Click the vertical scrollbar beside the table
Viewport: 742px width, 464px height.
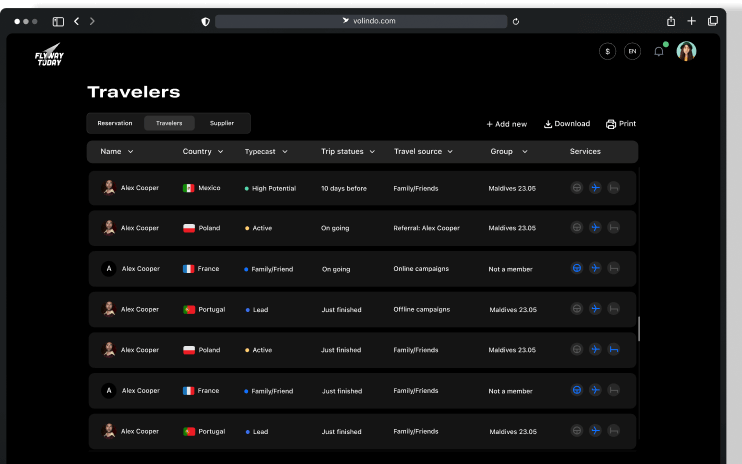point(639,329)
